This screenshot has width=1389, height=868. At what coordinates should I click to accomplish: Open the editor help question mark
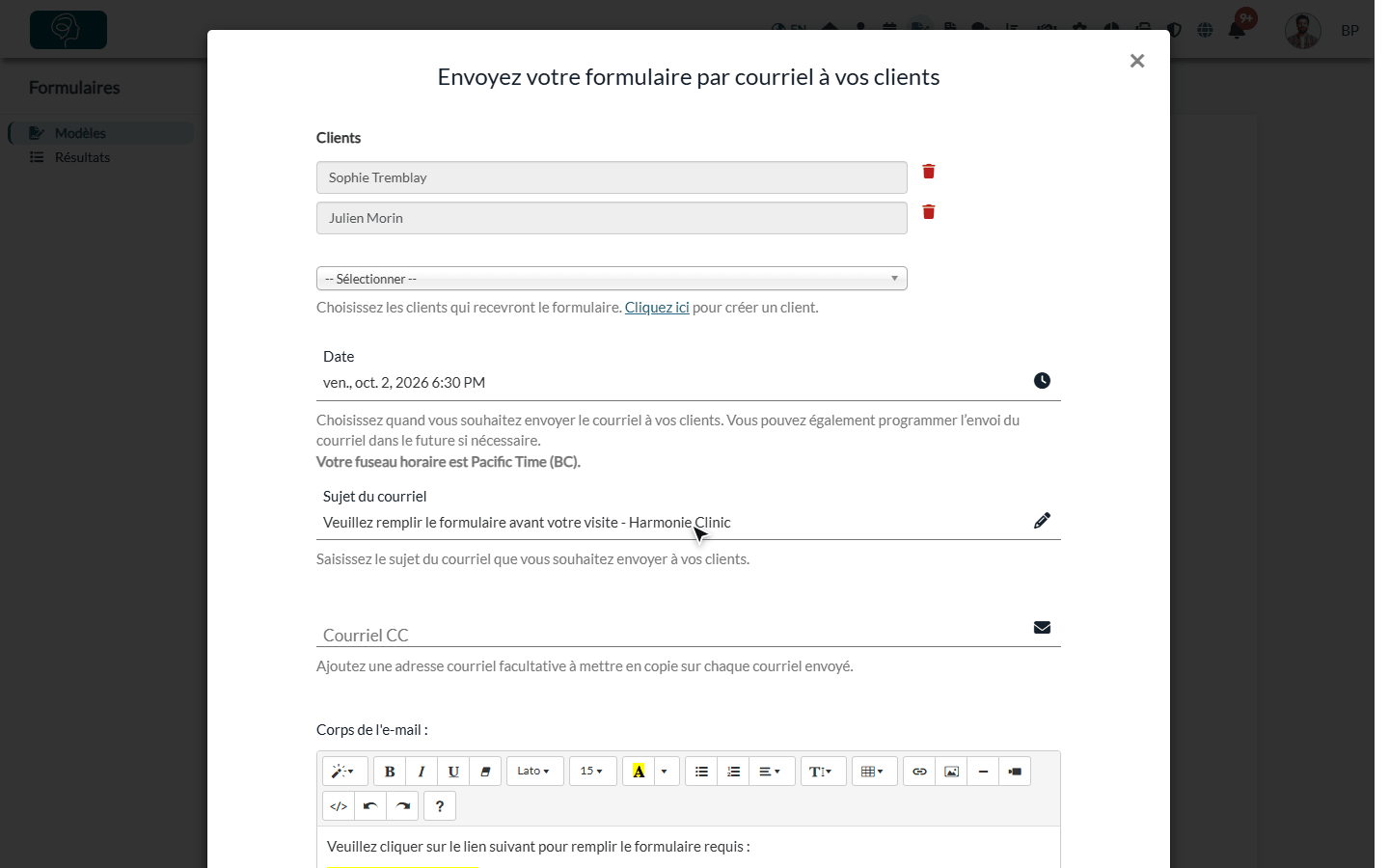pos(440,806)
